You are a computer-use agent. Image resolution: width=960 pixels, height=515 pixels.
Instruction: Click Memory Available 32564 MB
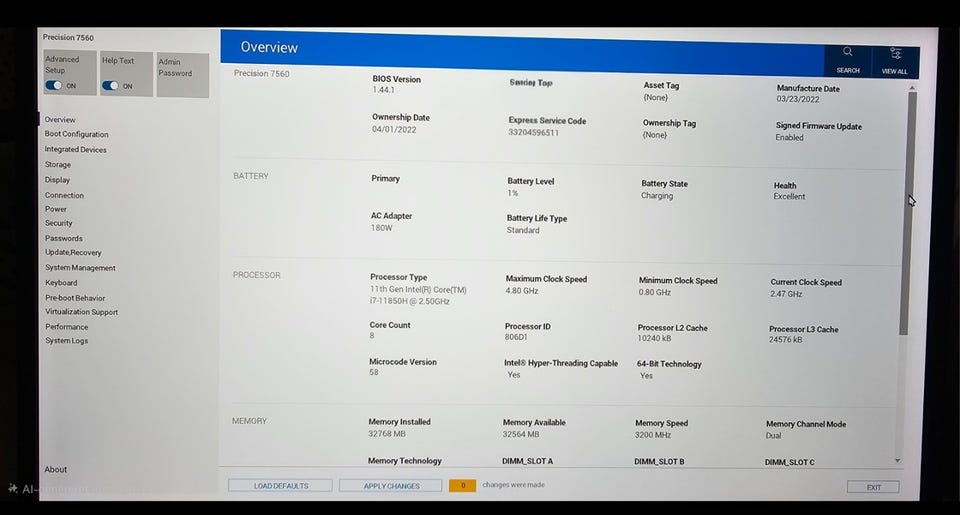pos(521,434)
